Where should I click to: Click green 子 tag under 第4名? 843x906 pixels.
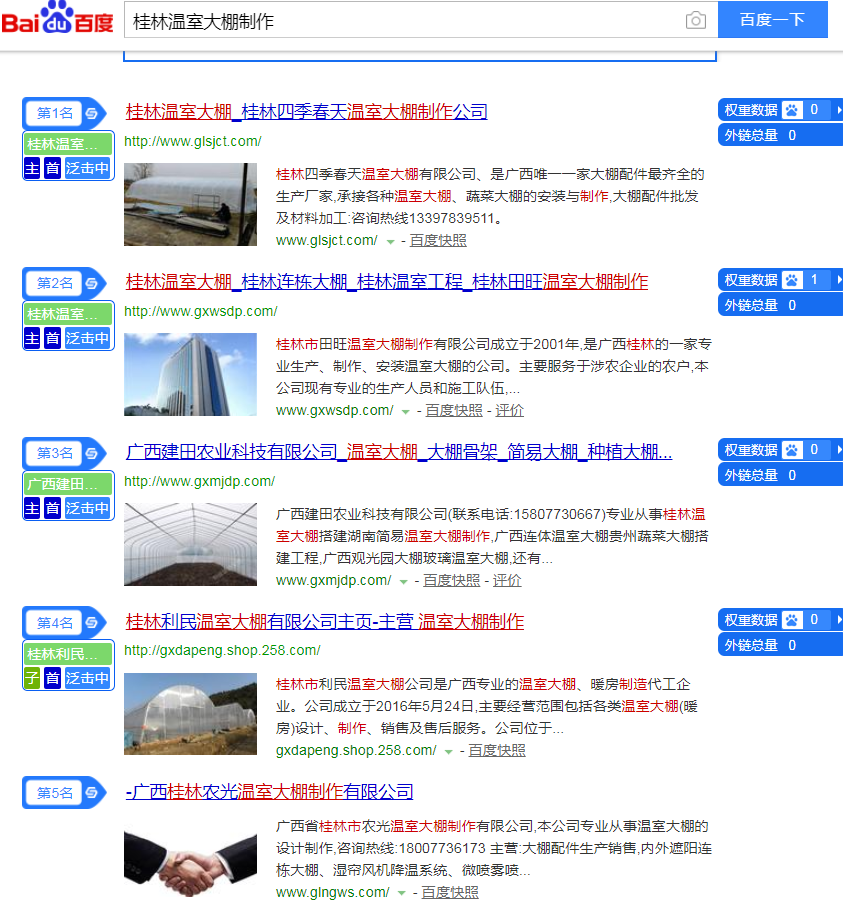point(32,678)
